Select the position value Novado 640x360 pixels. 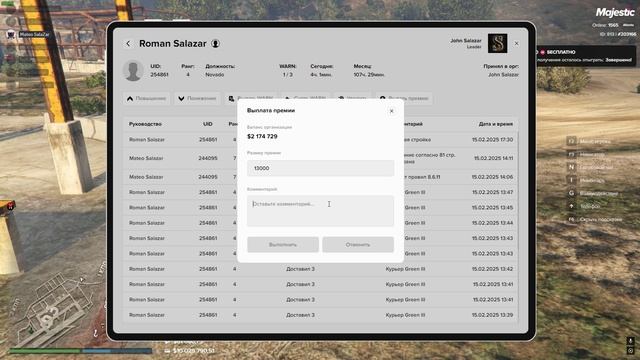(215, 75)
